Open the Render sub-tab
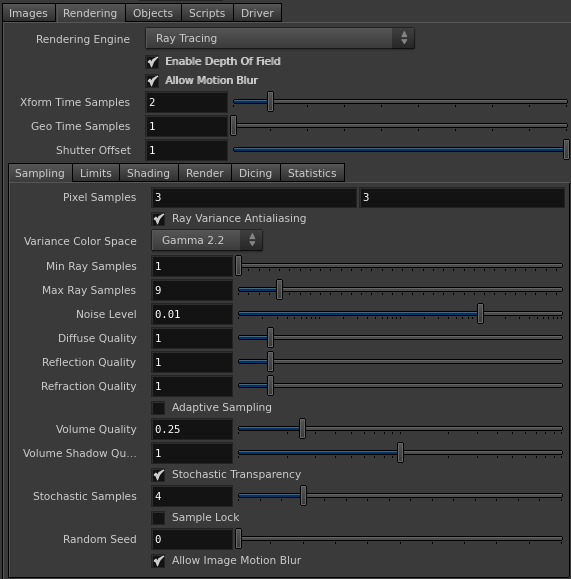 pyautogui.click(x=205, y=173)
